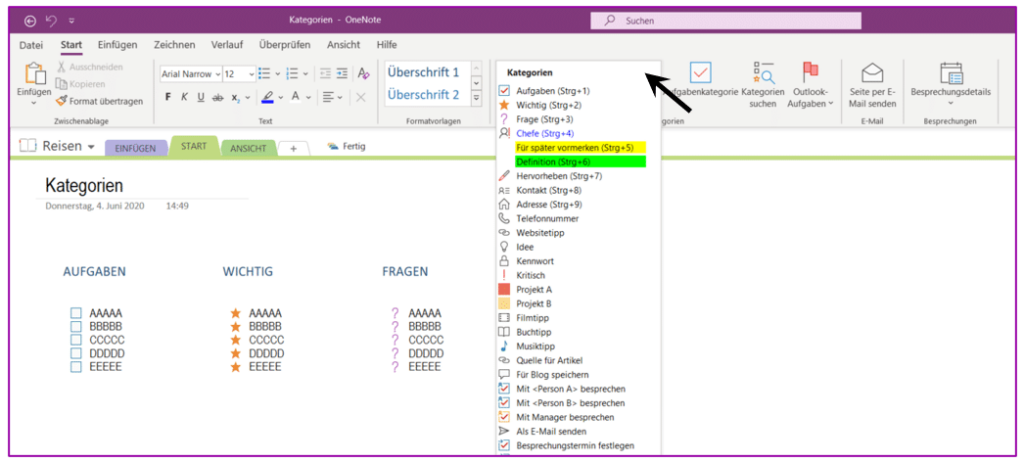The height and width of the screenshot is (462, 1024).
Task: Open the Einfügen paste options arrow
Action: [34, 103]
